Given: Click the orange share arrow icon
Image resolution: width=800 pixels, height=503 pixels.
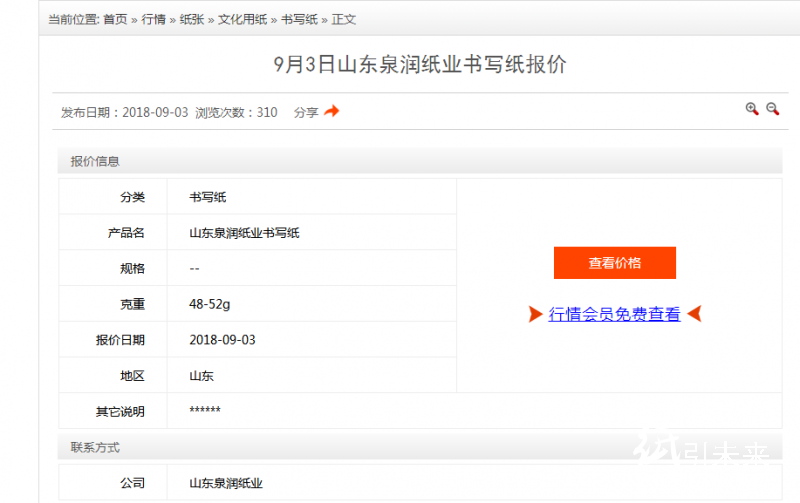Looking at the screenshot, I should 332,111.
